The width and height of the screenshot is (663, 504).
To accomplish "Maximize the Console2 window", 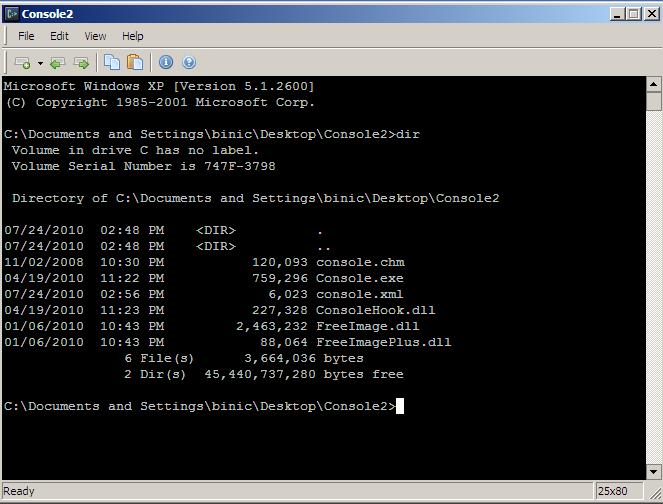I will 633,14.
